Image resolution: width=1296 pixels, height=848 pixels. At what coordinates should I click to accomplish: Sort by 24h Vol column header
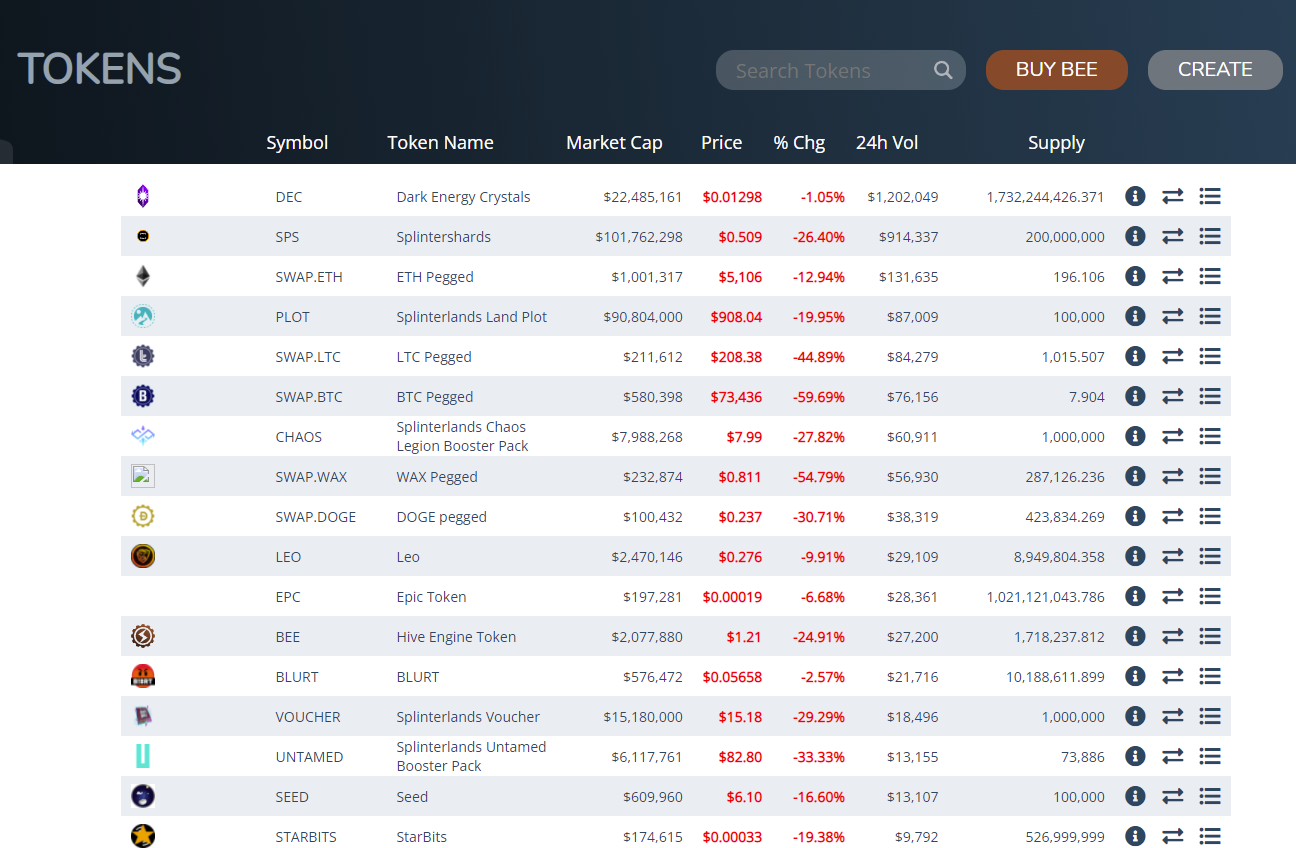point(887,143)
